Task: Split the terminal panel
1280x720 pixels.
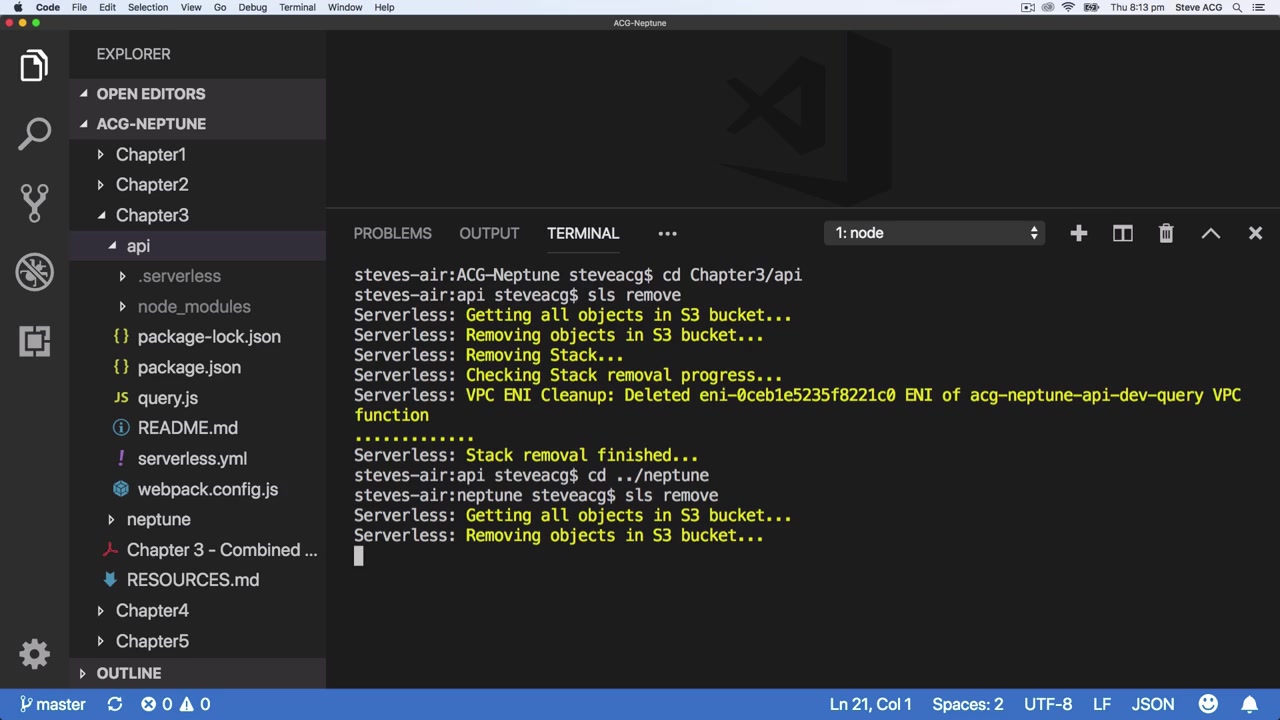Action: [x=1122, y=233]
